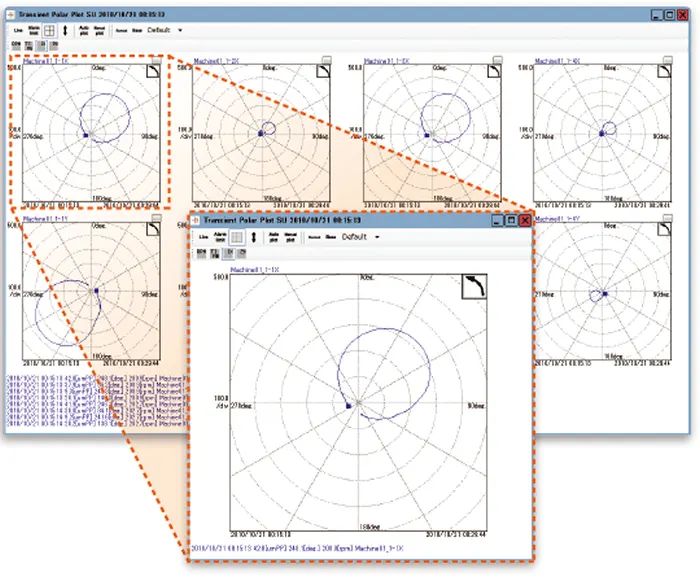Click dropdown arrow beside Default in back window

click(180, 30)
